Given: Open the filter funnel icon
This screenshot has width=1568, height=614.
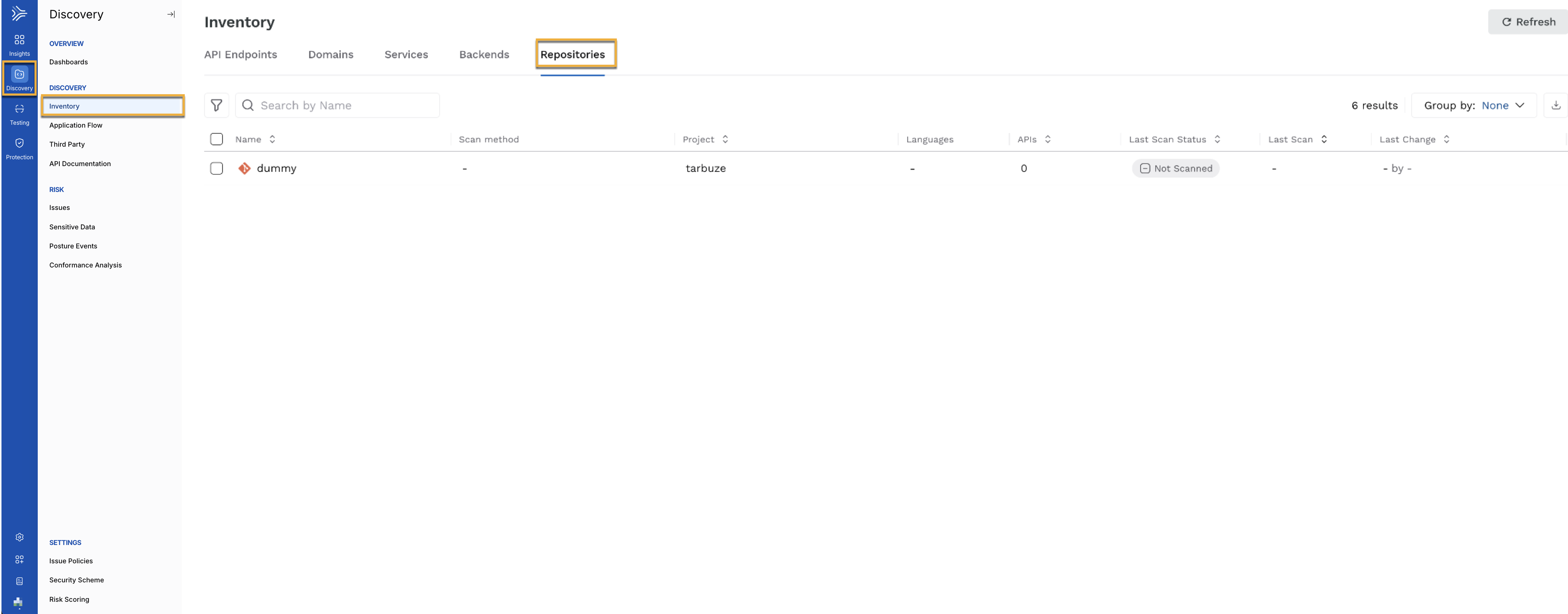Looking at the screenshot, I should tap(216, 105).
